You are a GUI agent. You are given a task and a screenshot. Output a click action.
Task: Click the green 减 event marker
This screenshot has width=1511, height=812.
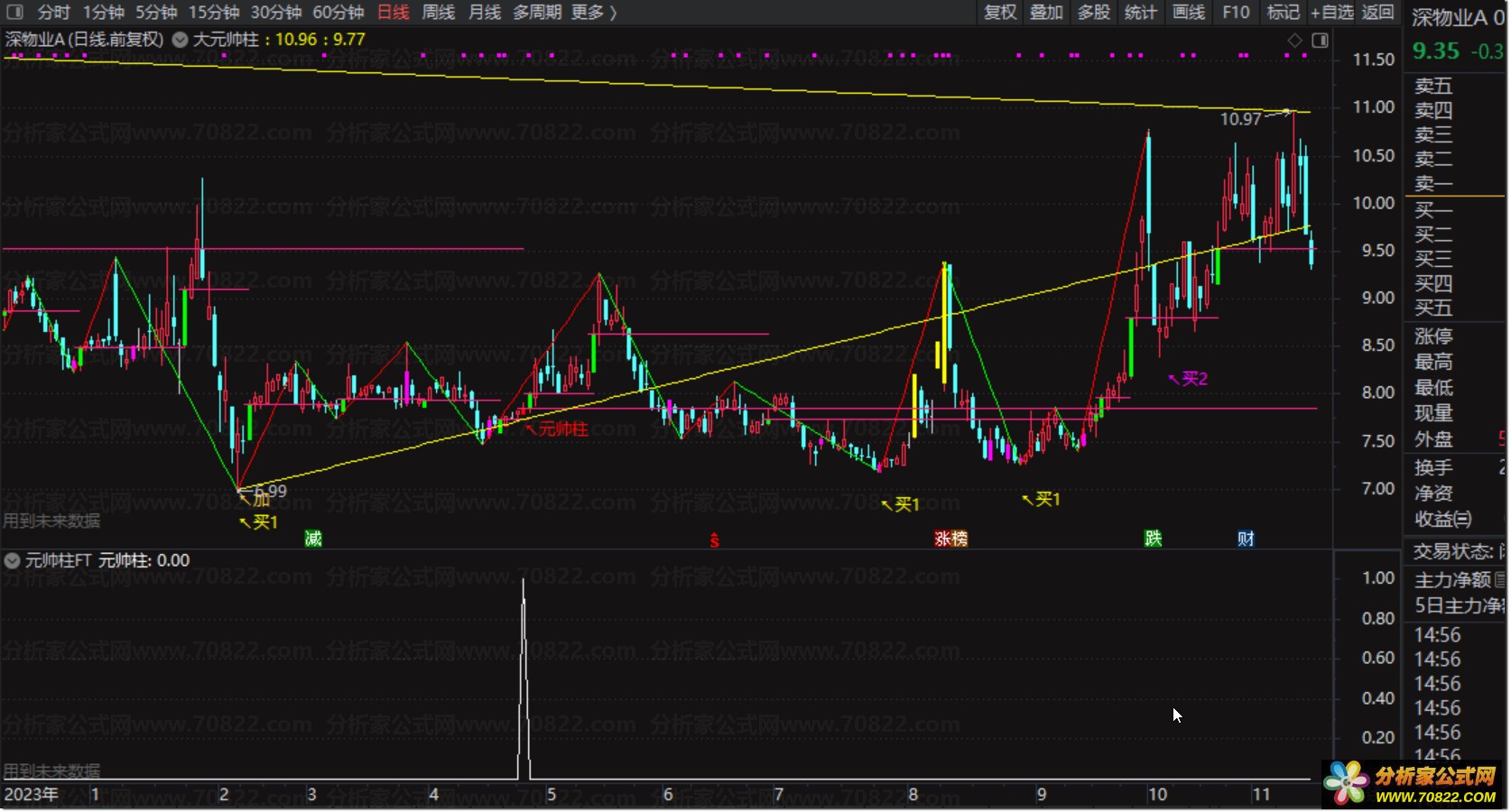click(313, 539)
